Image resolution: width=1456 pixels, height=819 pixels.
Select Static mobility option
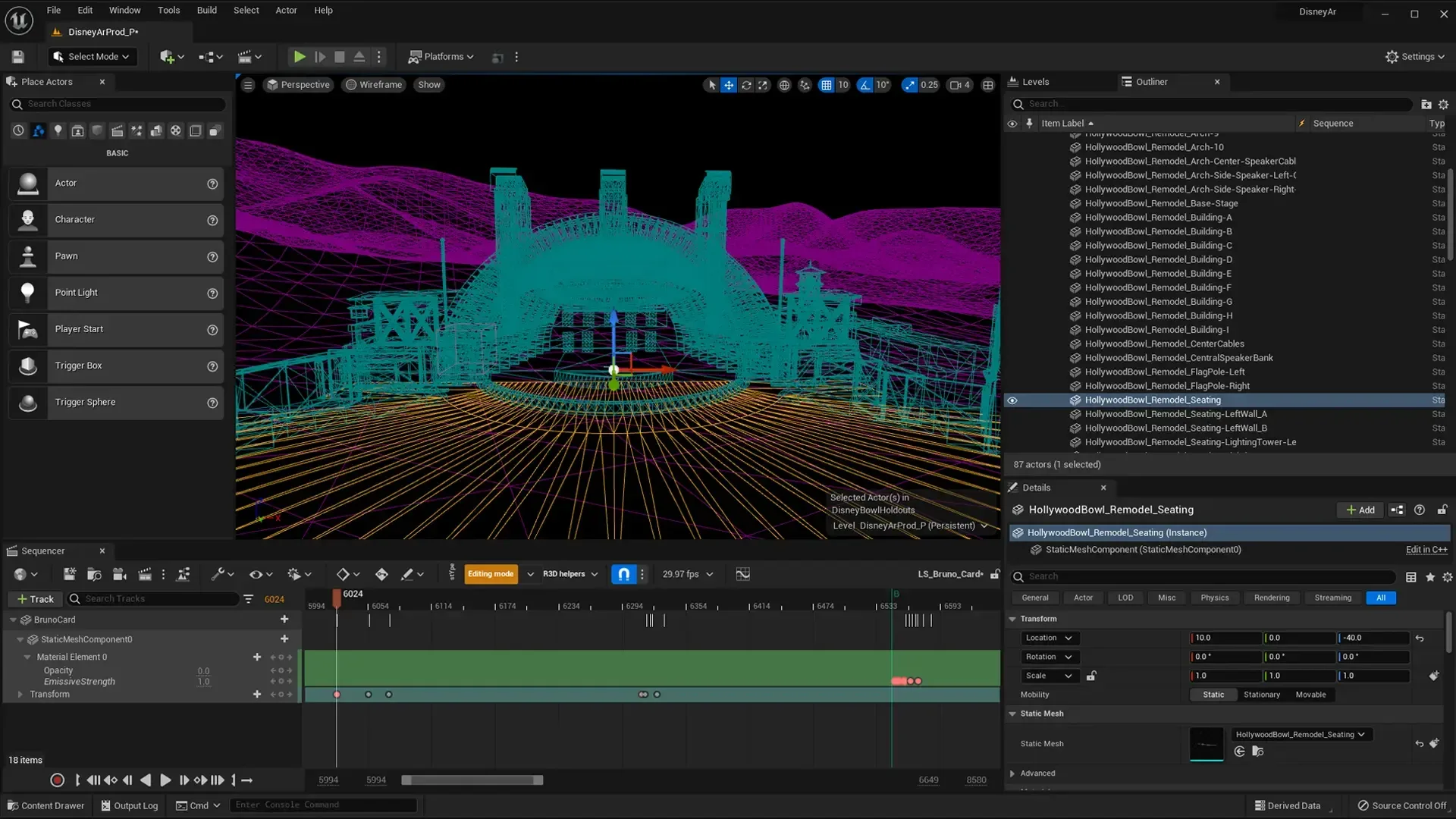pos(1213,695)
